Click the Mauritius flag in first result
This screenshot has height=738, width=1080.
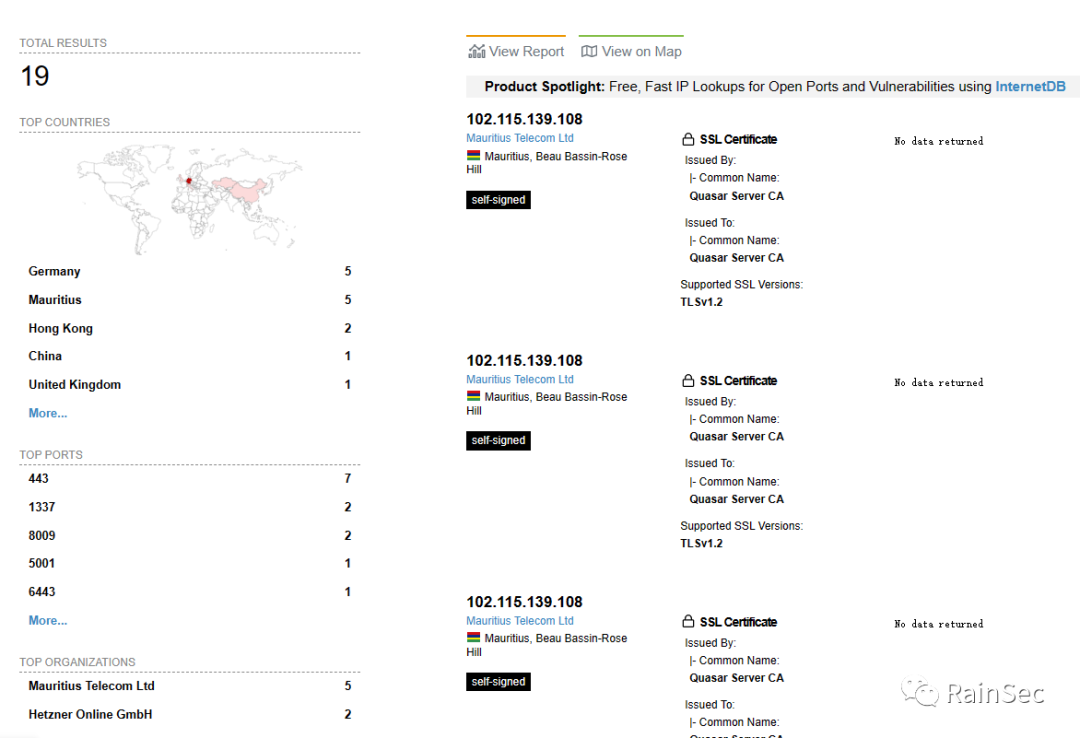coord(473,156)
